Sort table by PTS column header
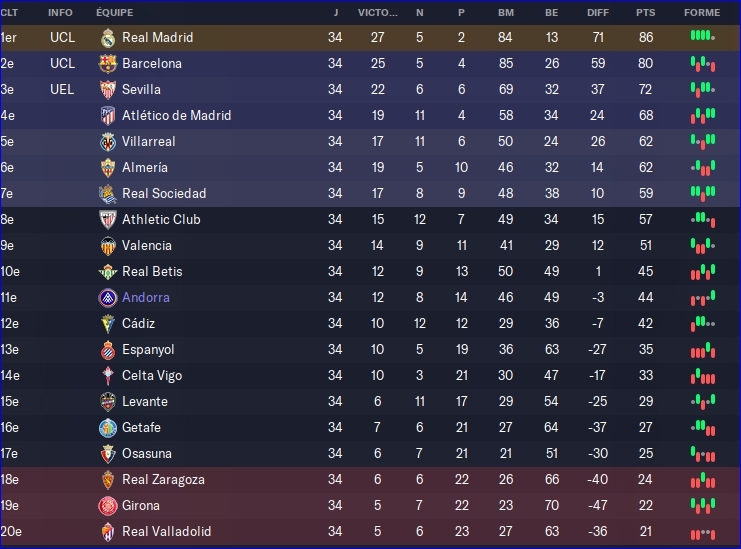This screenshot has width=741, height=549. [645, 13]
